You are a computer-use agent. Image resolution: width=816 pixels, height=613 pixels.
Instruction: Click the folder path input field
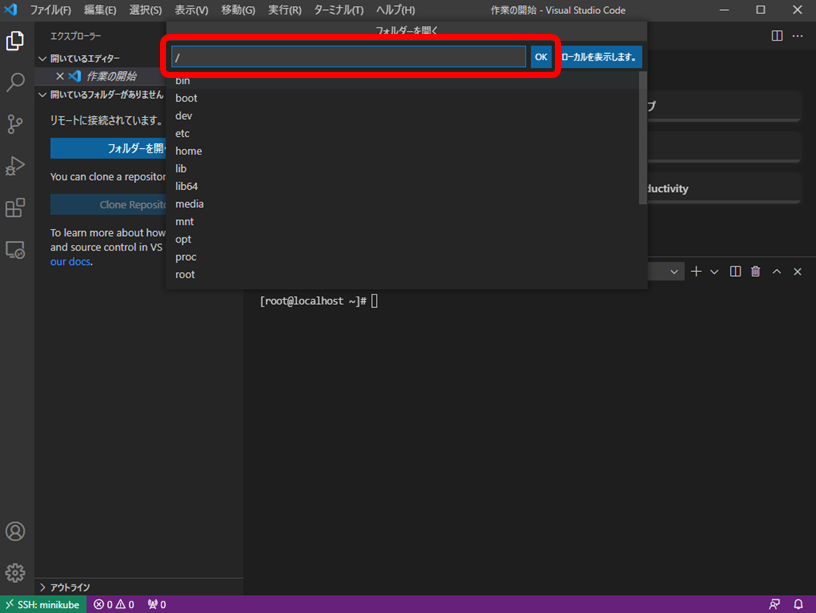(348, 57)
